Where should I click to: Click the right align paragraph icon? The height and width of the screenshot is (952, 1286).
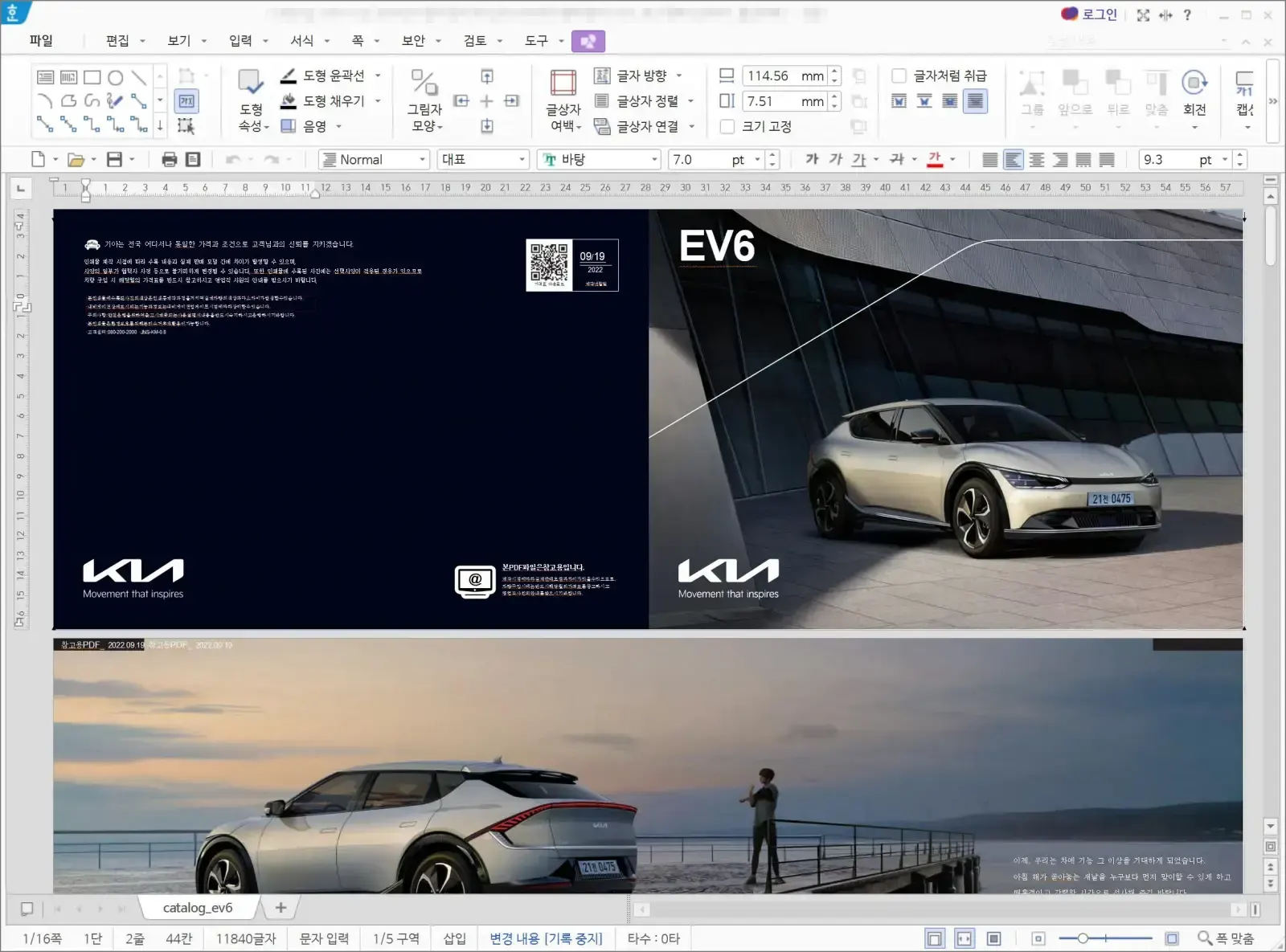coord(1060,160)
